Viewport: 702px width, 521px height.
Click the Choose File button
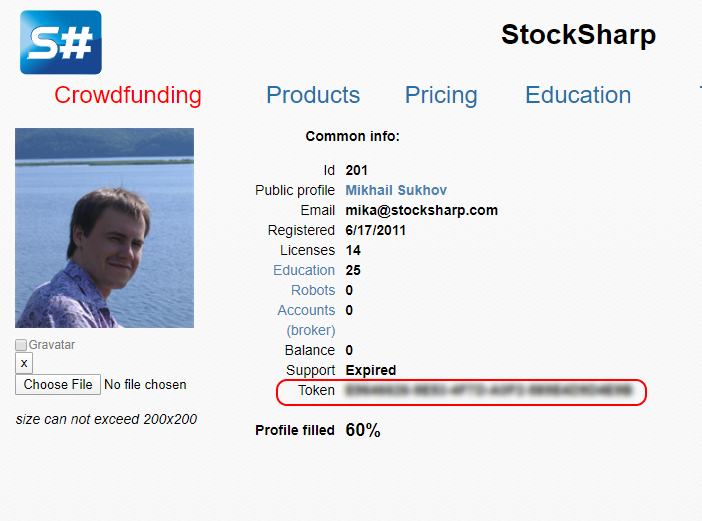click(x=58, y=384)
